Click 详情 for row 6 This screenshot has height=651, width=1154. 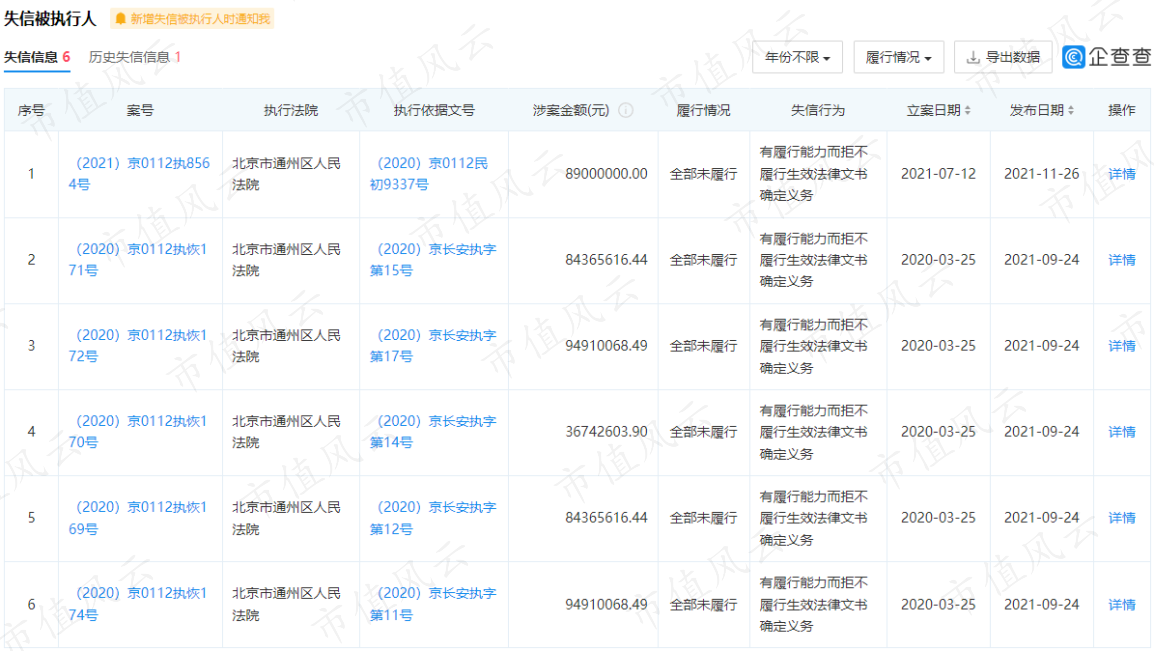coord(1122,604)
